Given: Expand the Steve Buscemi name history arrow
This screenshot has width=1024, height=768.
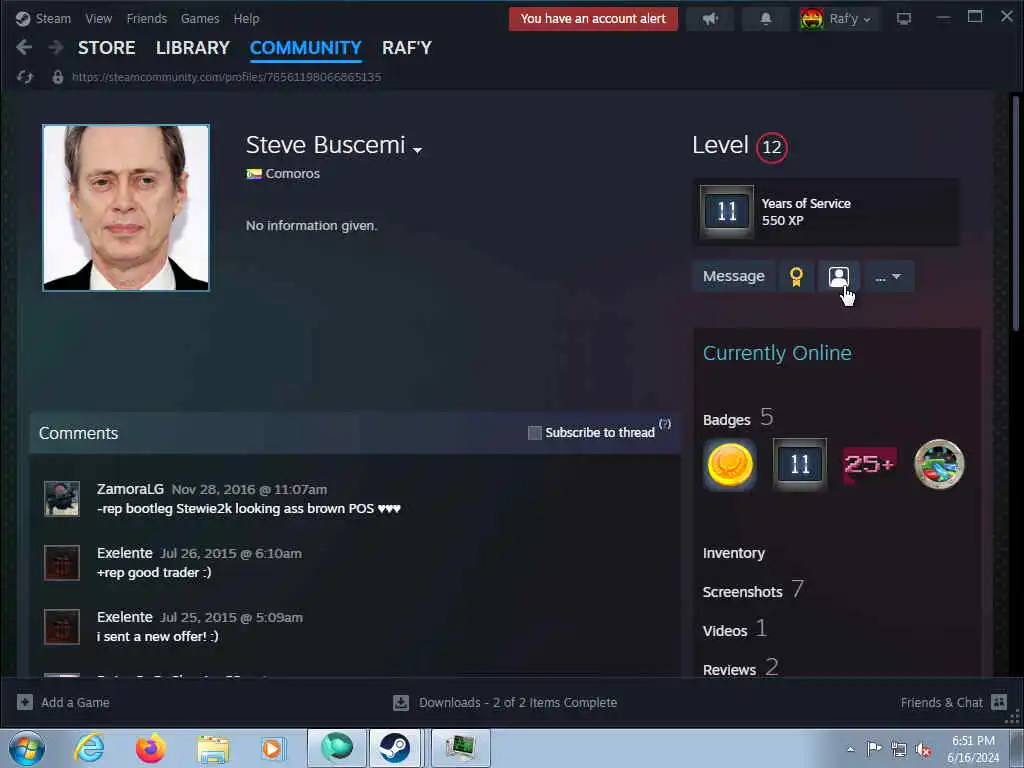Looking at the screenshot, I should [x=417, y=150].
